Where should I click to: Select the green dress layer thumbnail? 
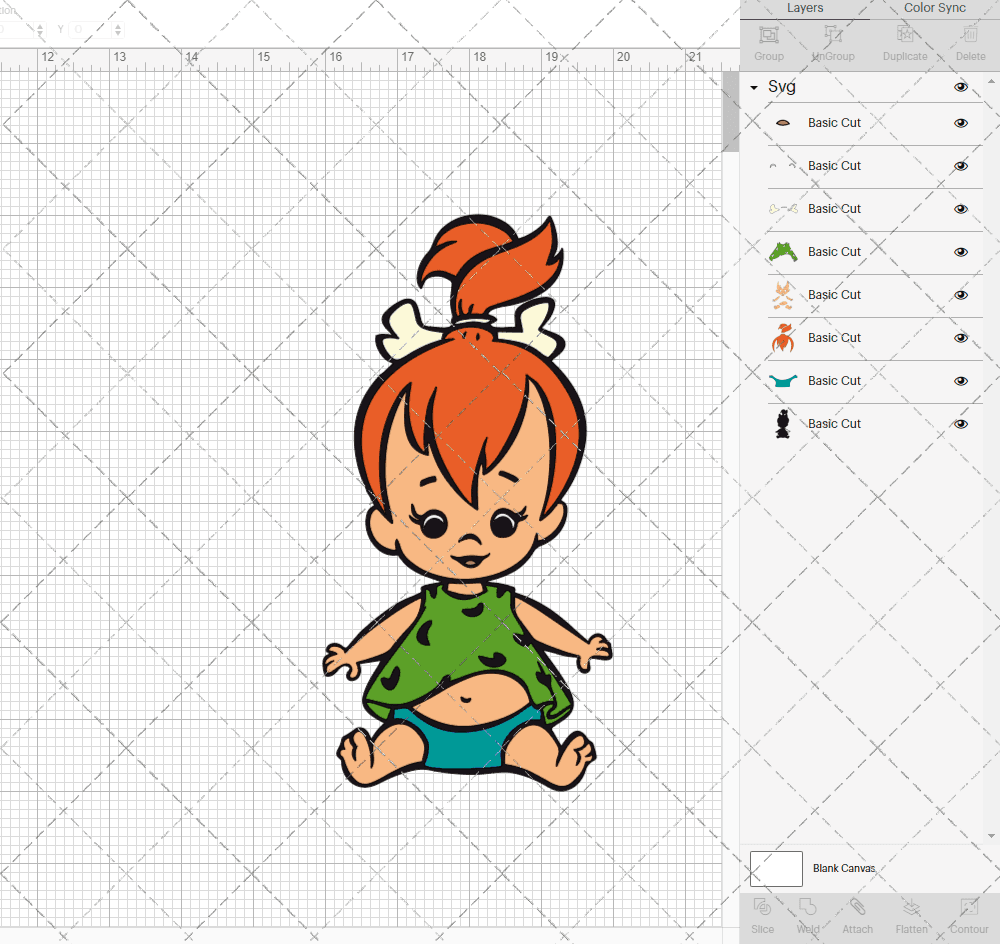(783, 252)
